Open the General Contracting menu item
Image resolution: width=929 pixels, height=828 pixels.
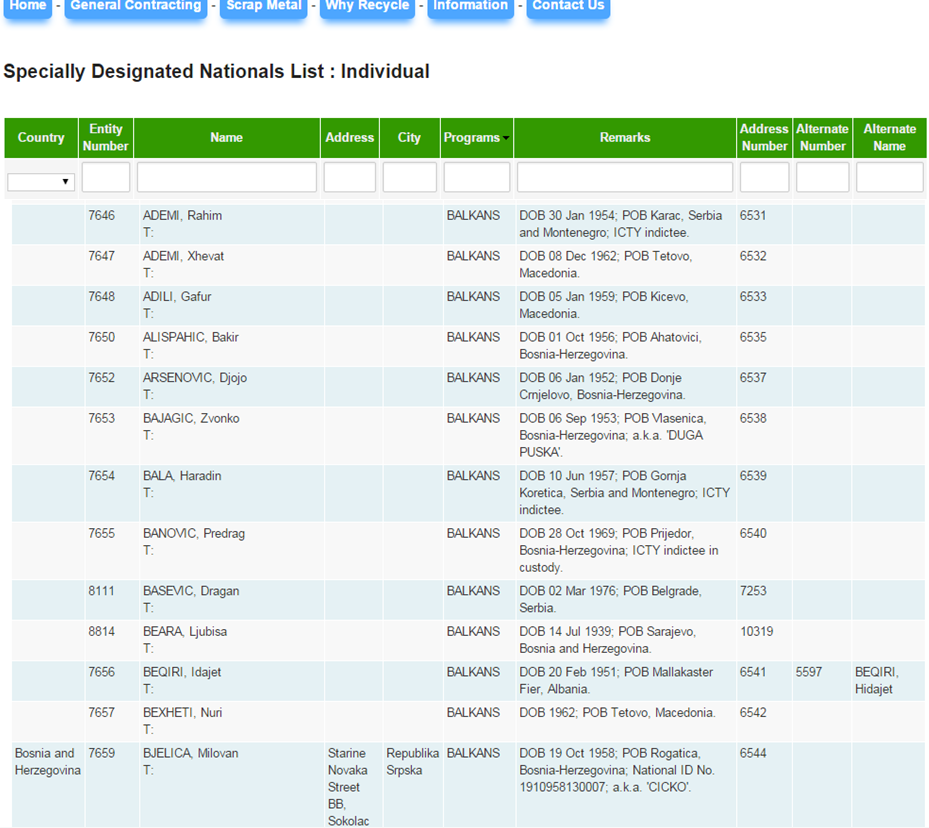click(x=136, y=7)
